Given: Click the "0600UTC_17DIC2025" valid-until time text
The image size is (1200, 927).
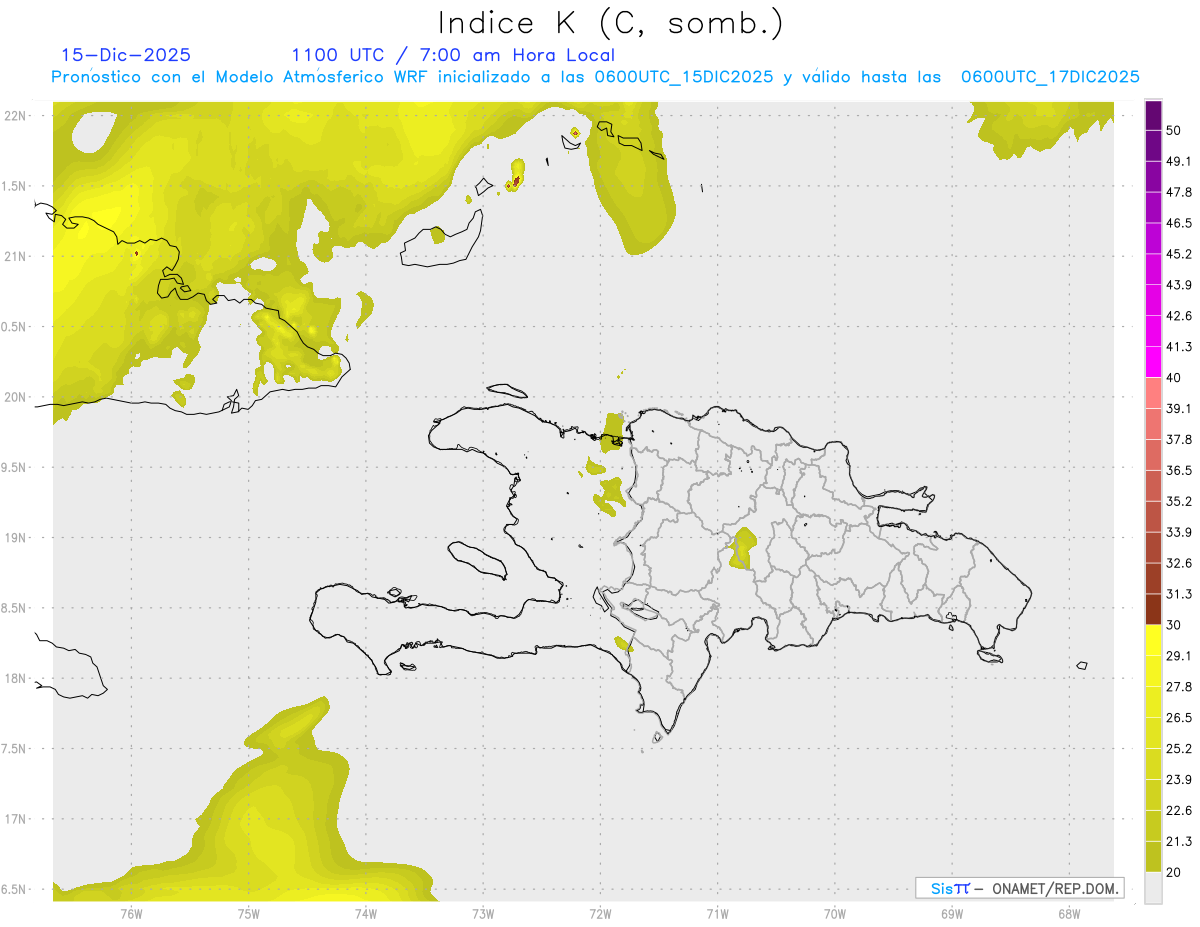Looking at the screenshot, I should (1050, 77).
